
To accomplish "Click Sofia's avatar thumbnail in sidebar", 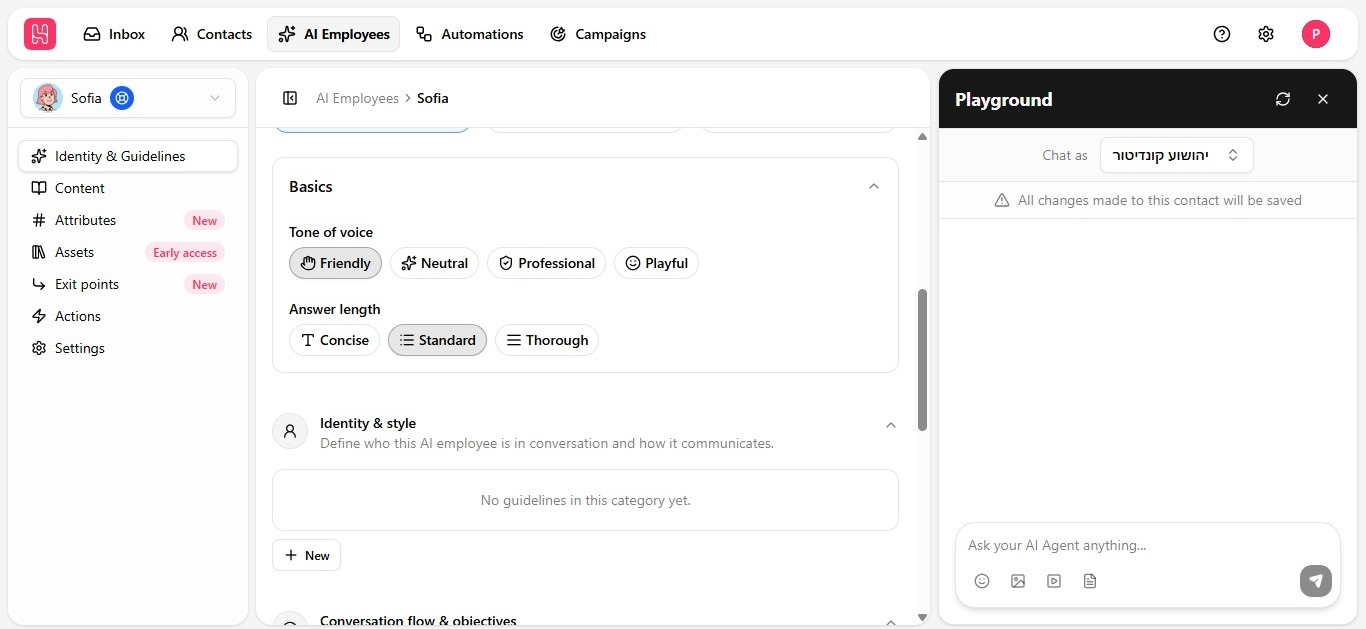I will [47, 98].
